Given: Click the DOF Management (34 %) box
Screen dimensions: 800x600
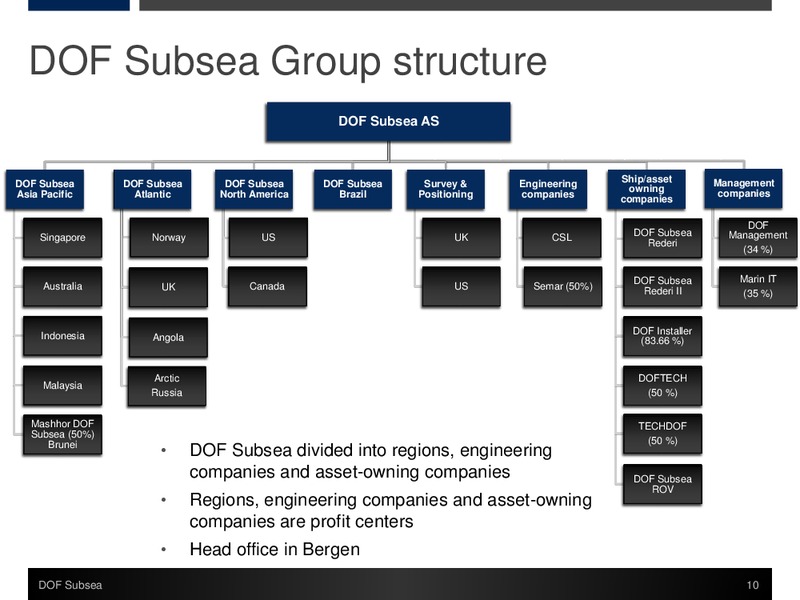Looking at the screenshot, I should [758, 238].
